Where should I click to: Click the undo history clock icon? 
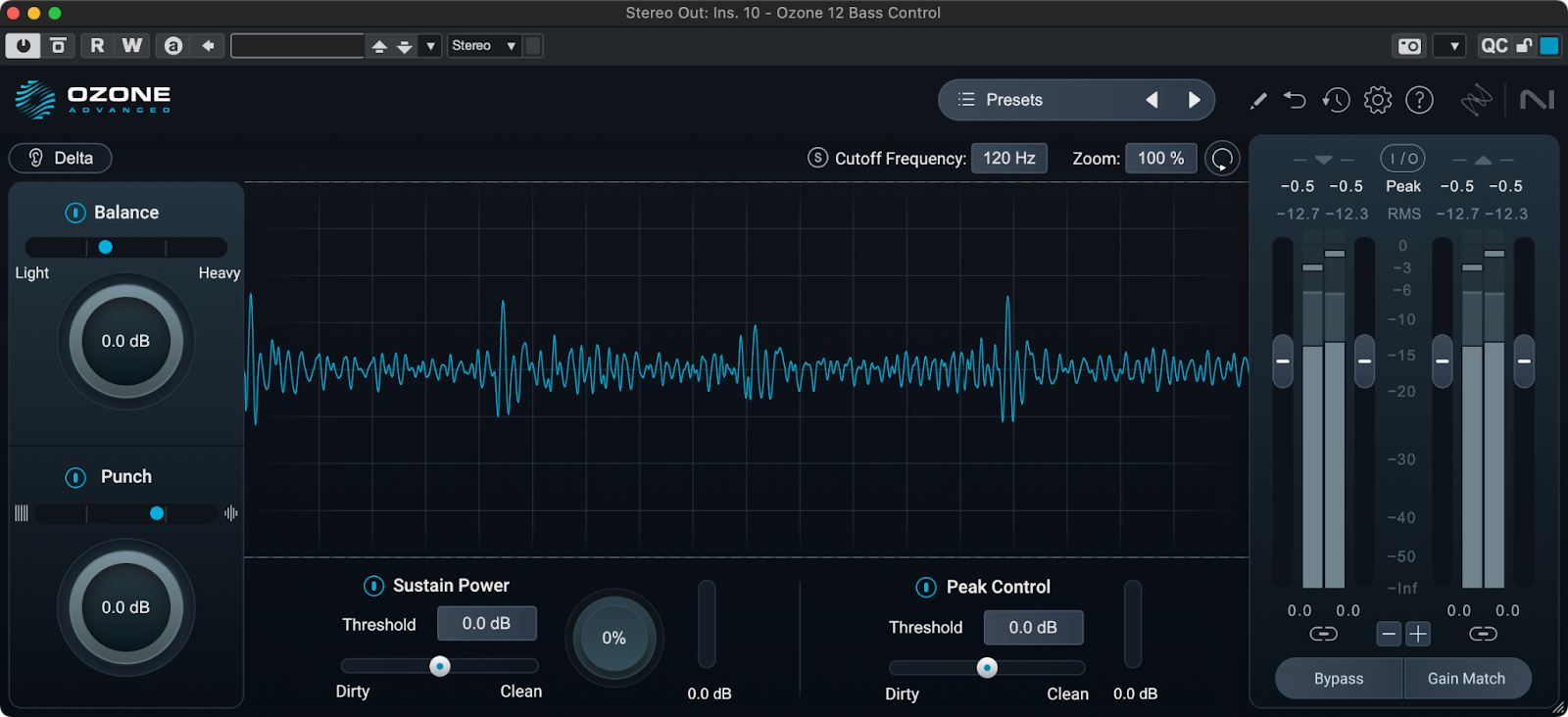coord(1336,100)
